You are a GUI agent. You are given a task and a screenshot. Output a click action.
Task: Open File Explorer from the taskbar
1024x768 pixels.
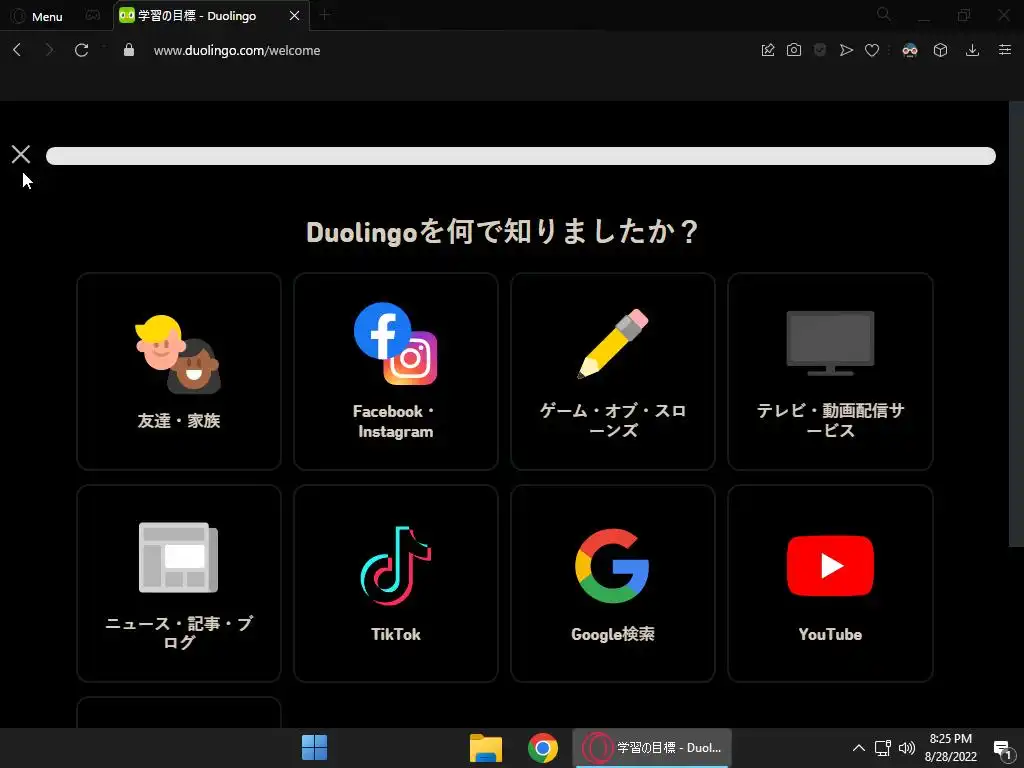[486, 748]
